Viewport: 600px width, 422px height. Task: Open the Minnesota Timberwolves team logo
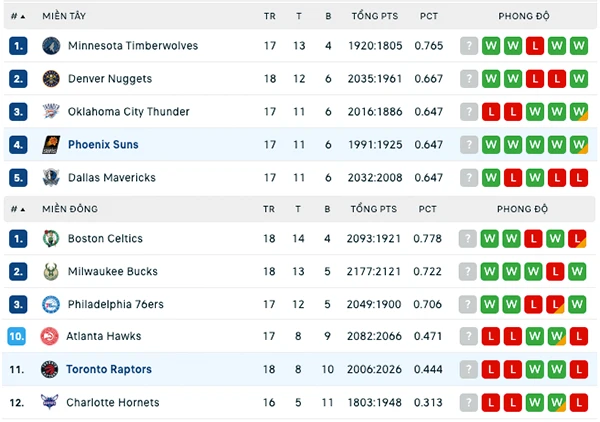click(x=51, y=46)
